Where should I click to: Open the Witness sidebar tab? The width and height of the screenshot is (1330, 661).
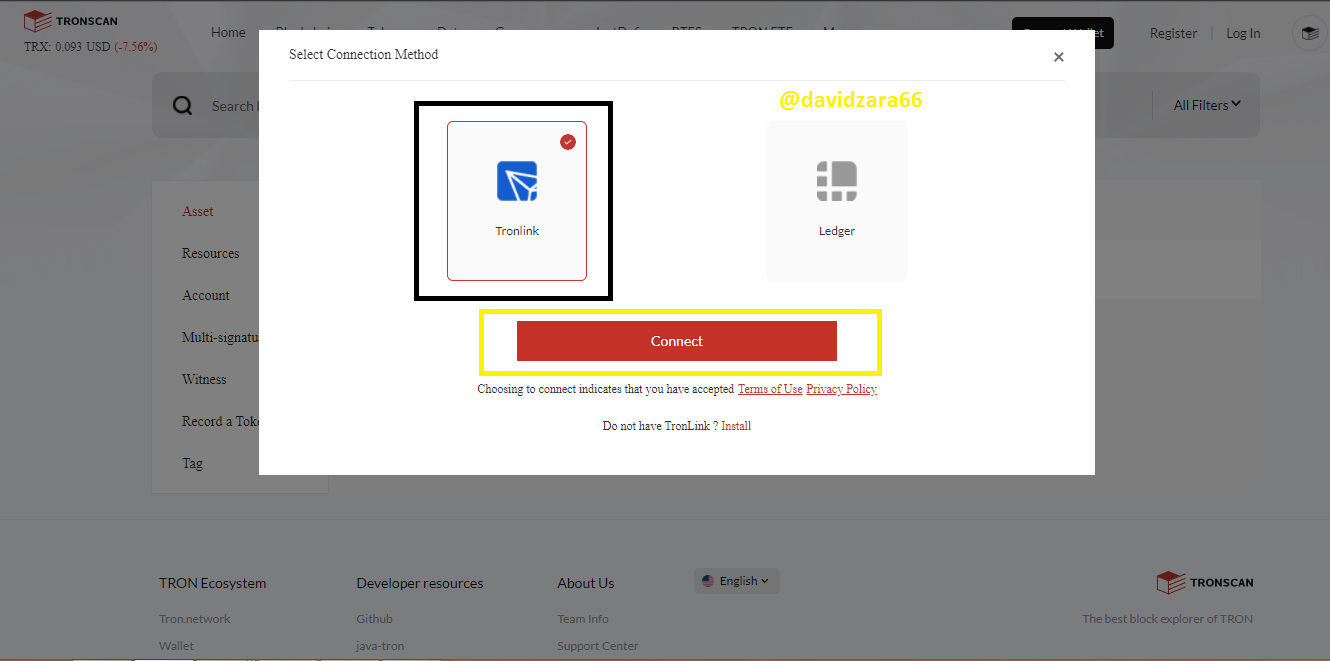pos(204,379)
